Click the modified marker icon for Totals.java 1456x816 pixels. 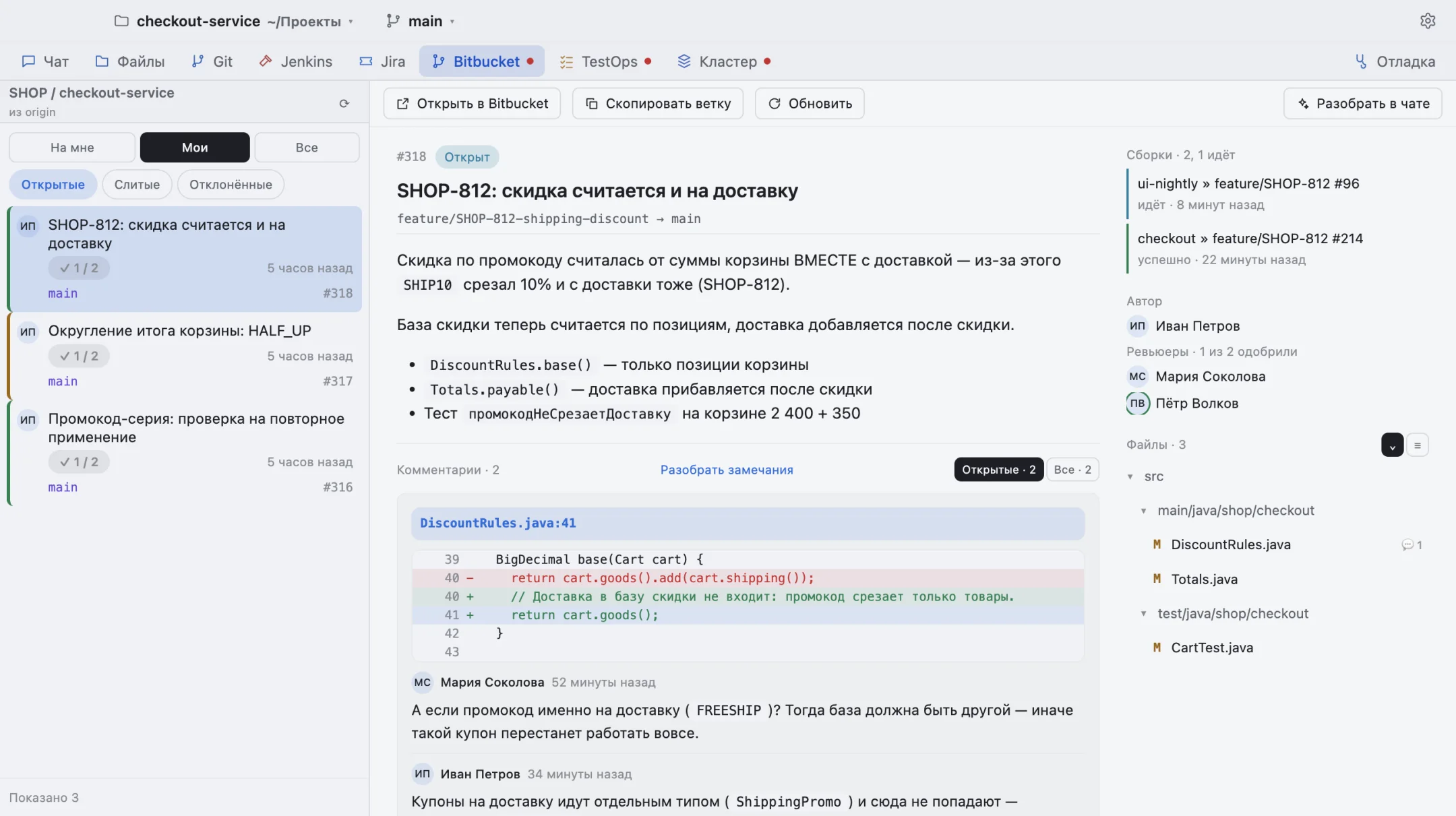(x=1157, y=579)
